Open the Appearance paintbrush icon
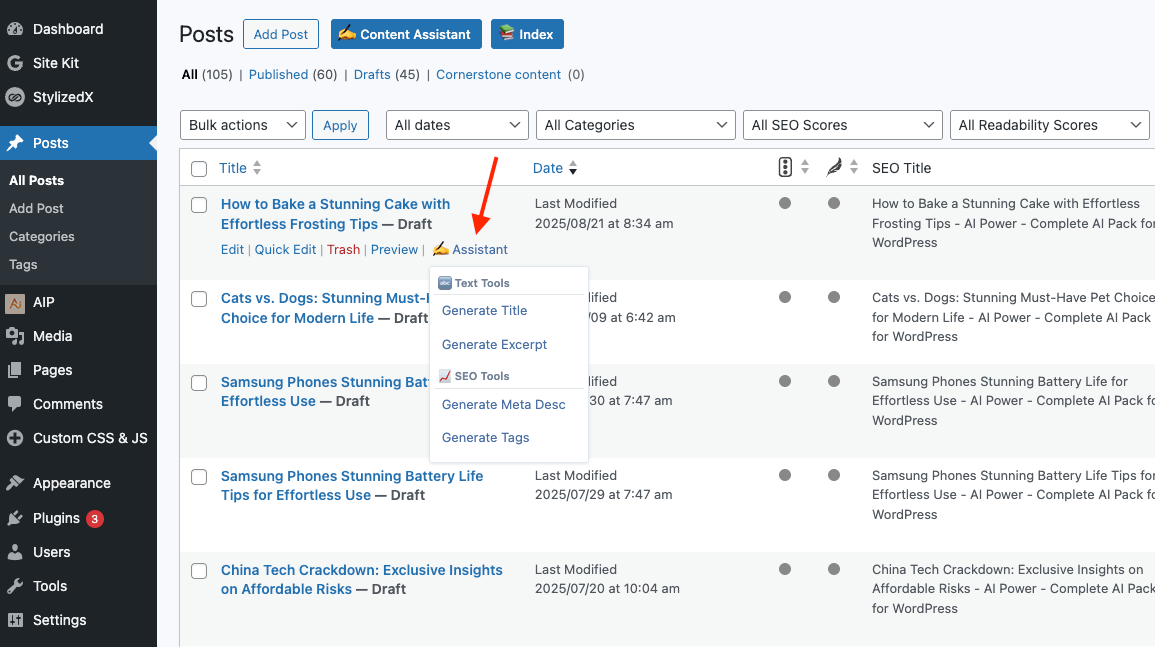The width and height of the screenshot is (1155, 647). [x=15, y=483]
